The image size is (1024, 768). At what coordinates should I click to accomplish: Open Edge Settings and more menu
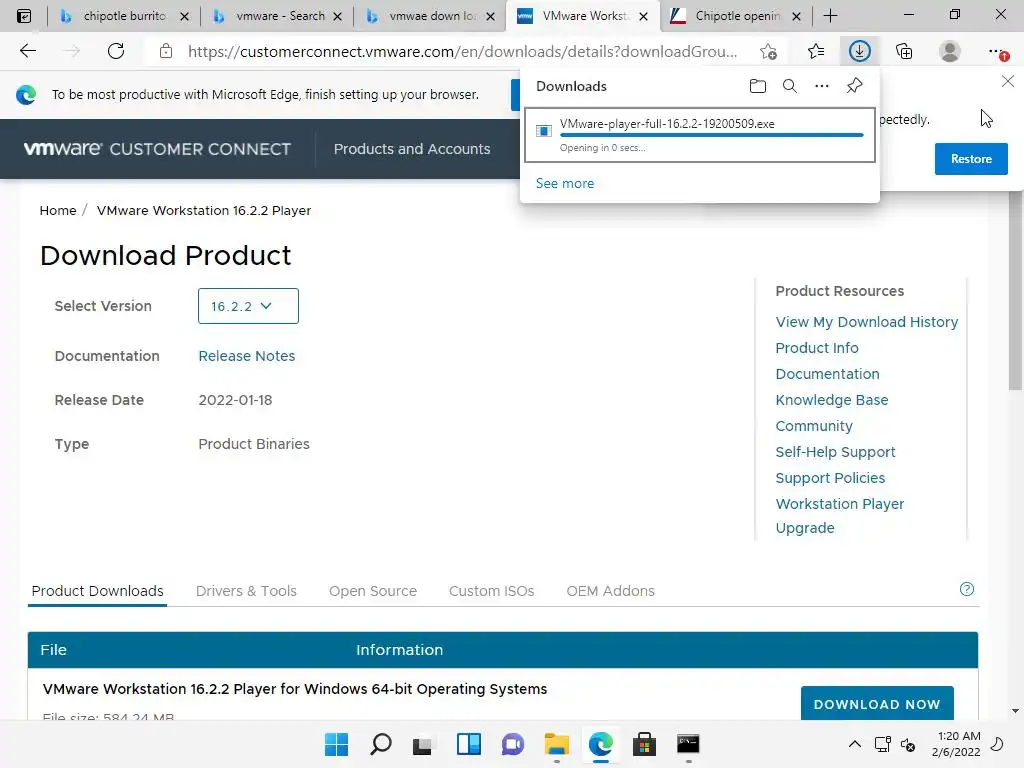click(x=996, y=51)
